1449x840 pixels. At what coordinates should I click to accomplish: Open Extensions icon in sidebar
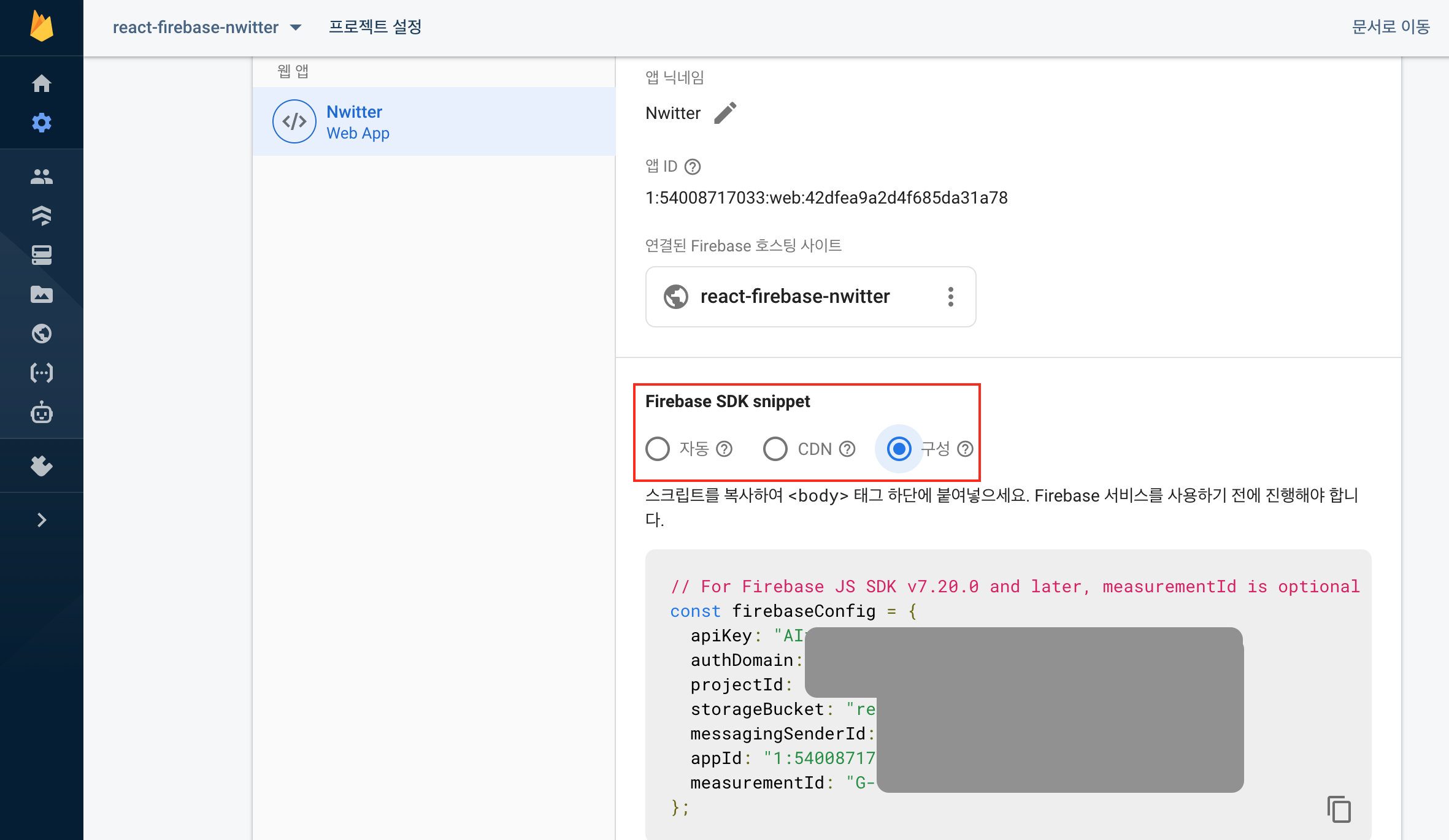(x=42, y=466)
